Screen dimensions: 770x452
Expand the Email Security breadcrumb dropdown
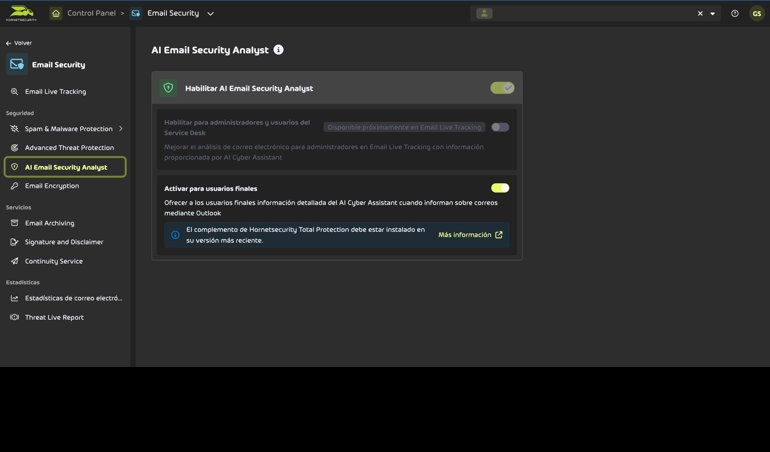pos(210,14)
